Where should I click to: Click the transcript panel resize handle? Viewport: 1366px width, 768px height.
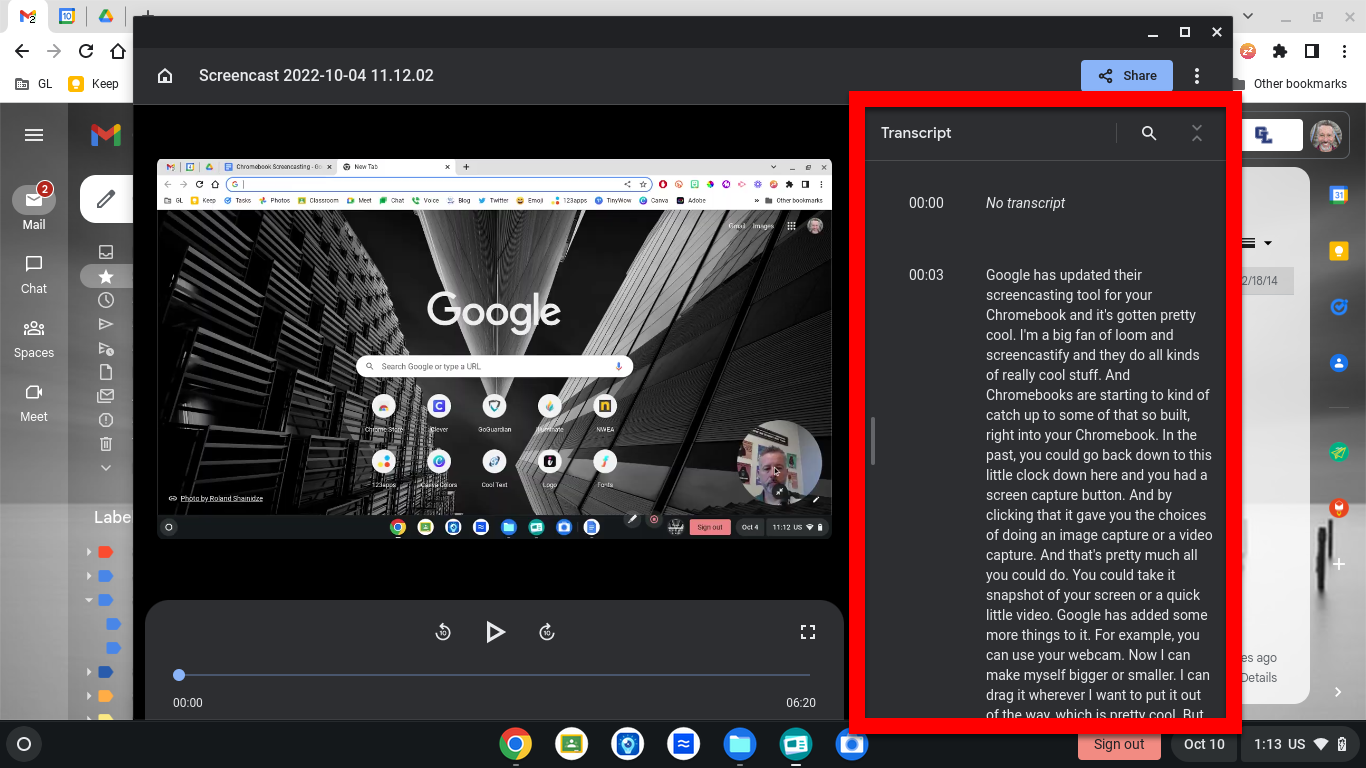click(873, 441)
